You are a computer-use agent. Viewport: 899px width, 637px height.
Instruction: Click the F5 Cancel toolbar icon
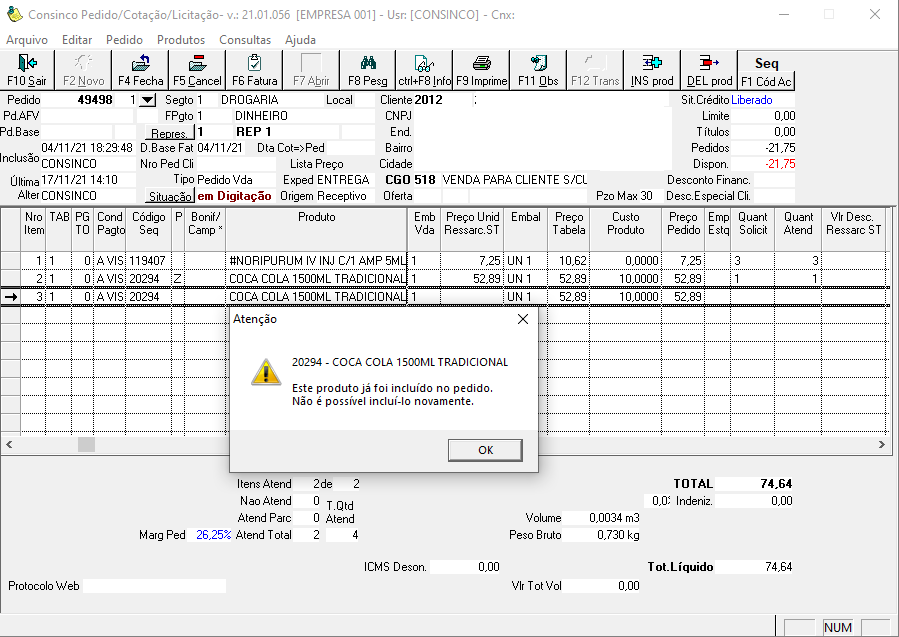(x=197, y=62)
